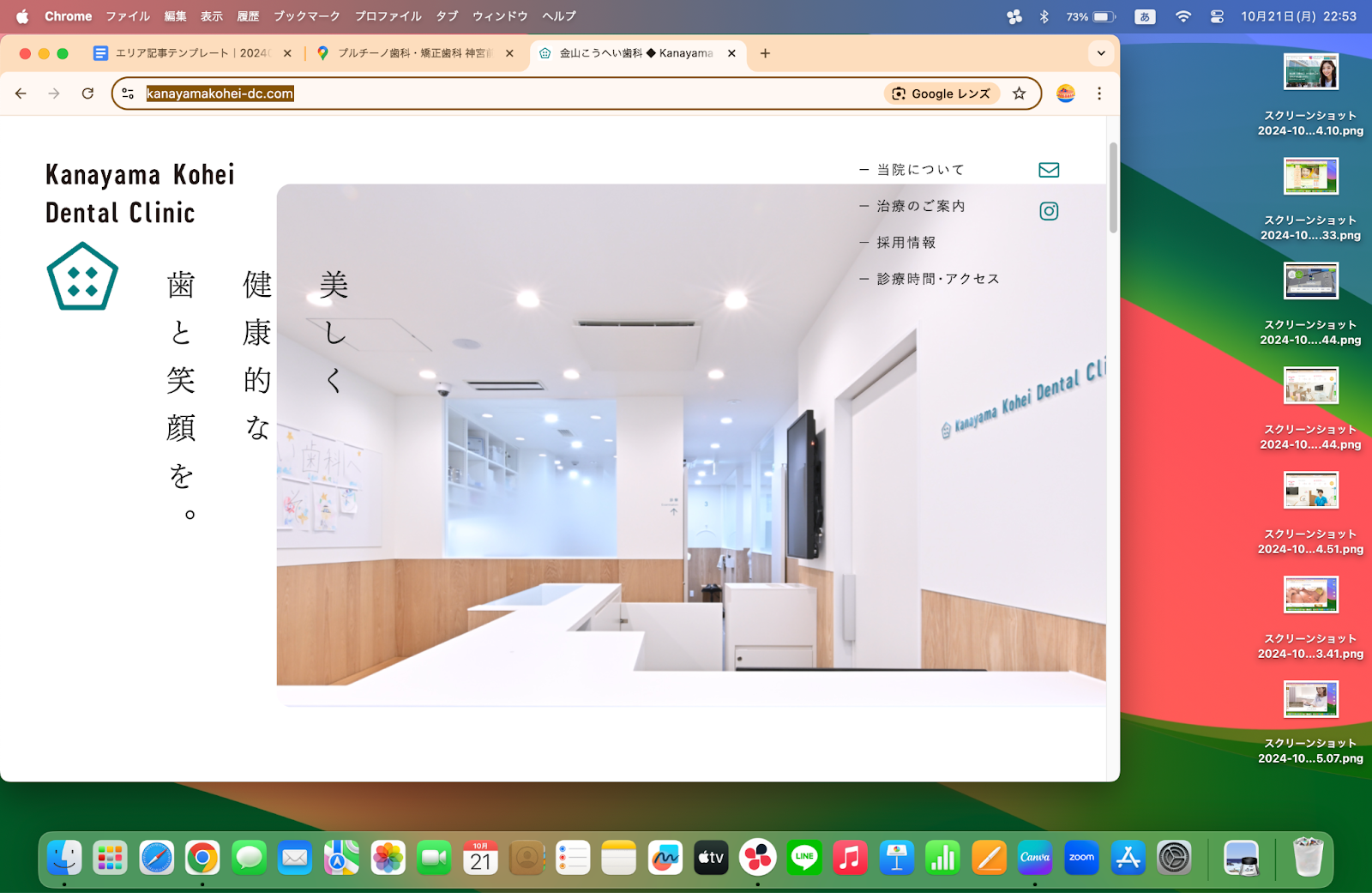Click the Japanese input source あ icon
Viewport: 1372px width, 893px height.
[x=1145, y=16]
